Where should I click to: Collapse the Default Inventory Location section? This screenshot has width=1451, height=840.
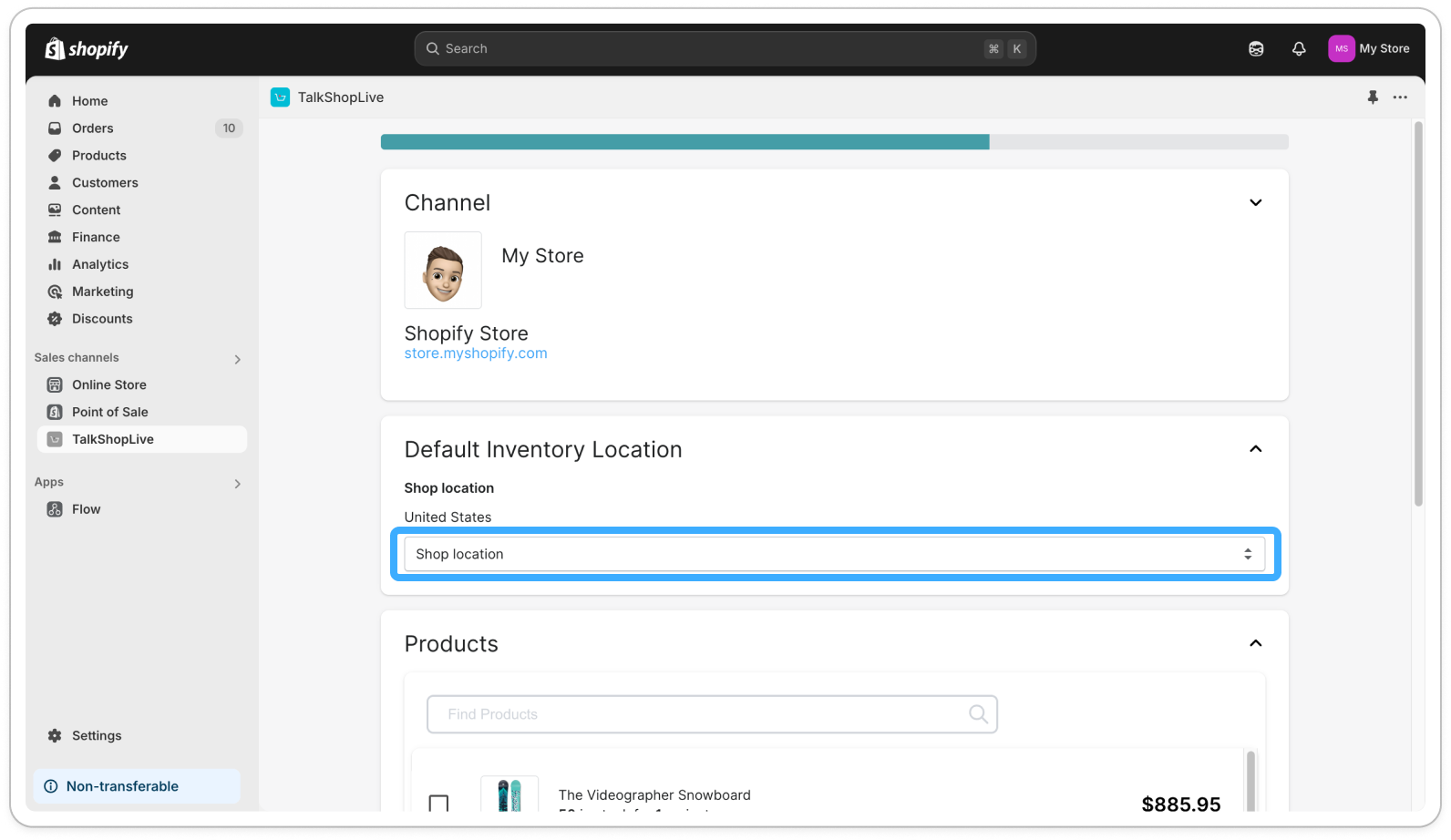[x=1255, y=449]
